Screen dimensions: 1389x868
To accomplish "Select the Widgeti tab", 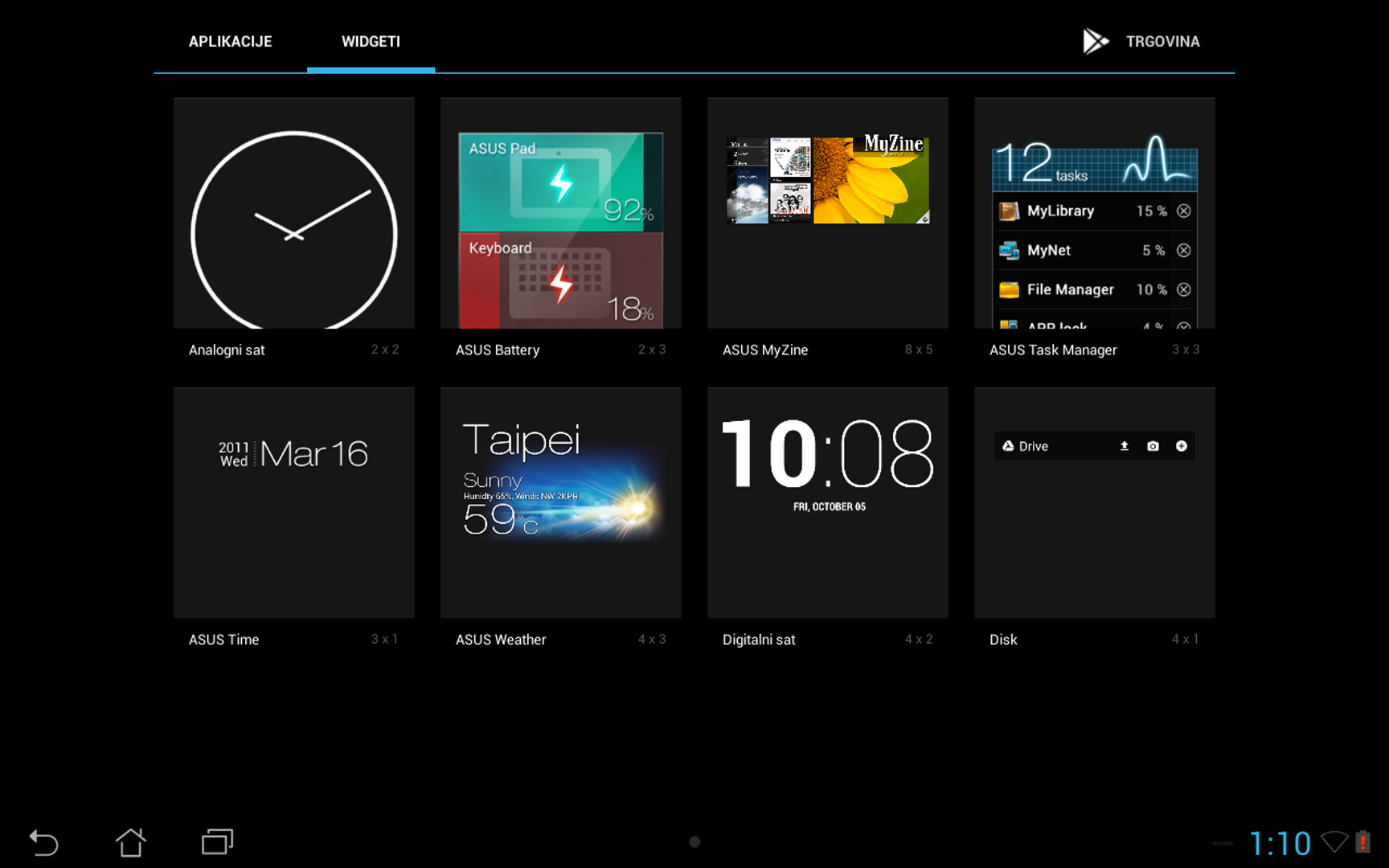I will (371, 41).
